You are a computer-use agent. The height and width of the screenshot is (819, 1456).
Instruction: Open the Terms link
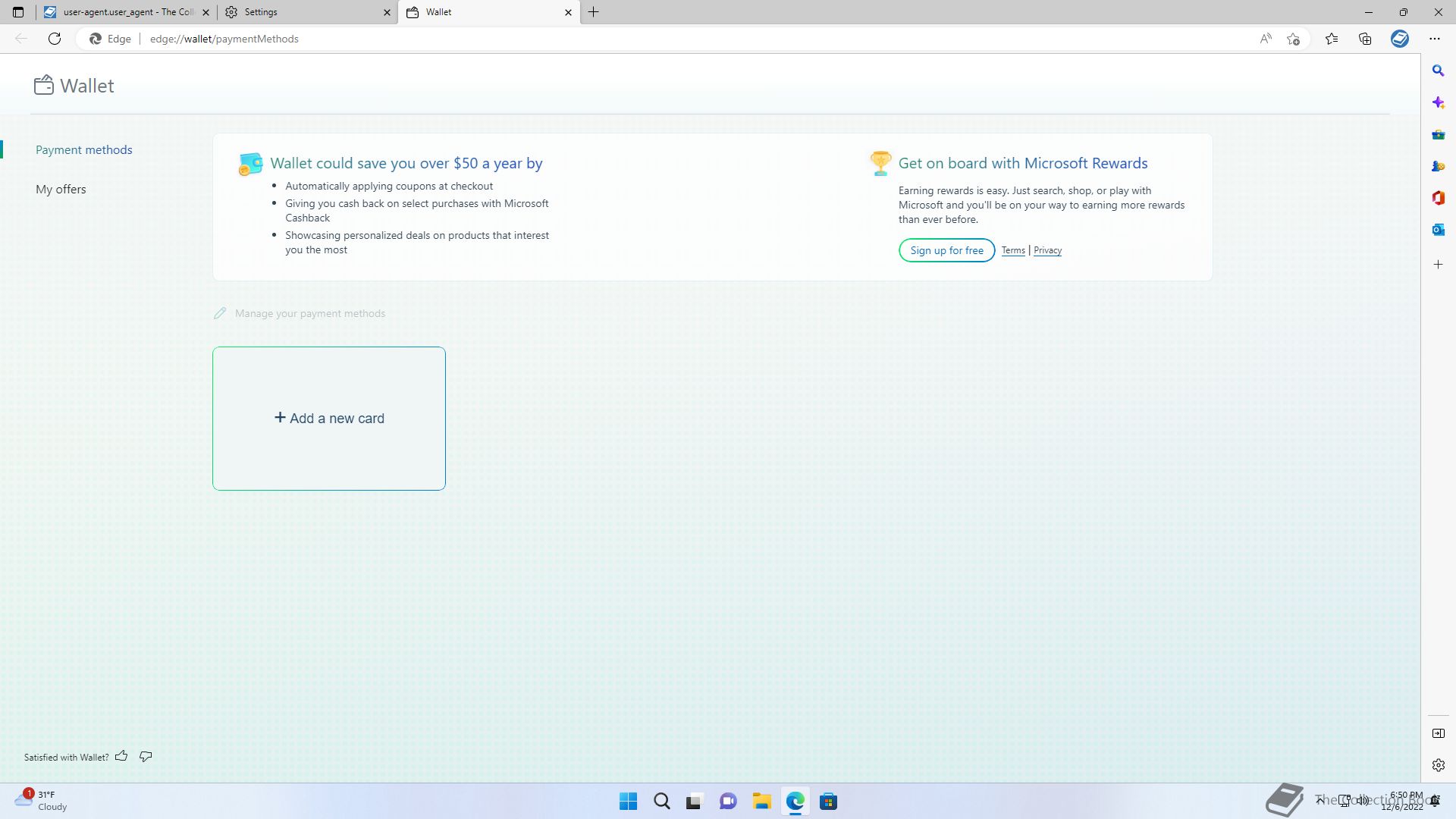pyautogui.click(x=1012, y=250)
